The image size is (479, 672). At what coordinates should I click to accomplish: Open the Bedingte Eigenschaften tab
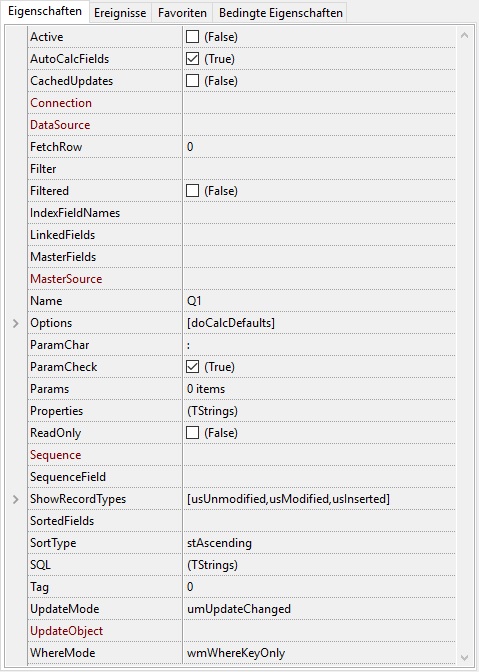[281, 13]
